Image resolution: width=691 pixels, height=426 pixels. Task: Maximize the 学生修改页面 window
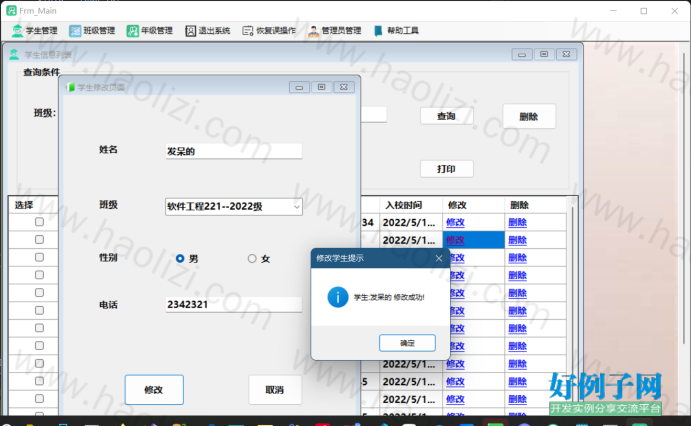322,87
